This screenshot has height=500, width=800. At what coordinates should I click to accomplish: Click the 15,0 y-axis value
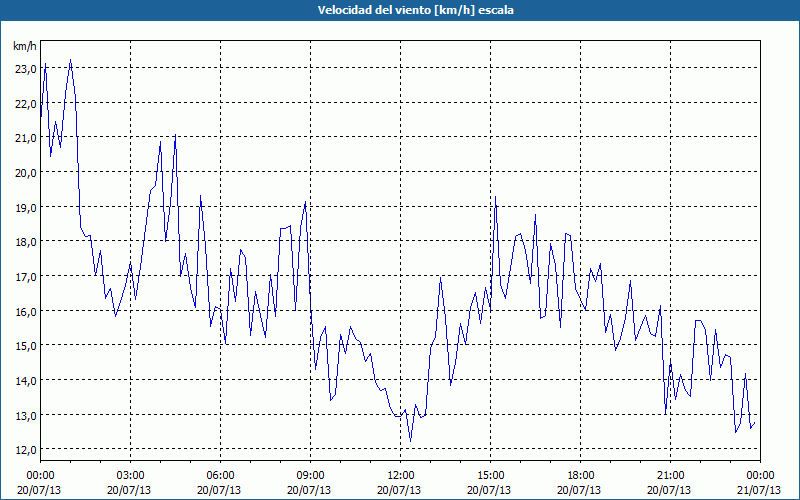26,346
